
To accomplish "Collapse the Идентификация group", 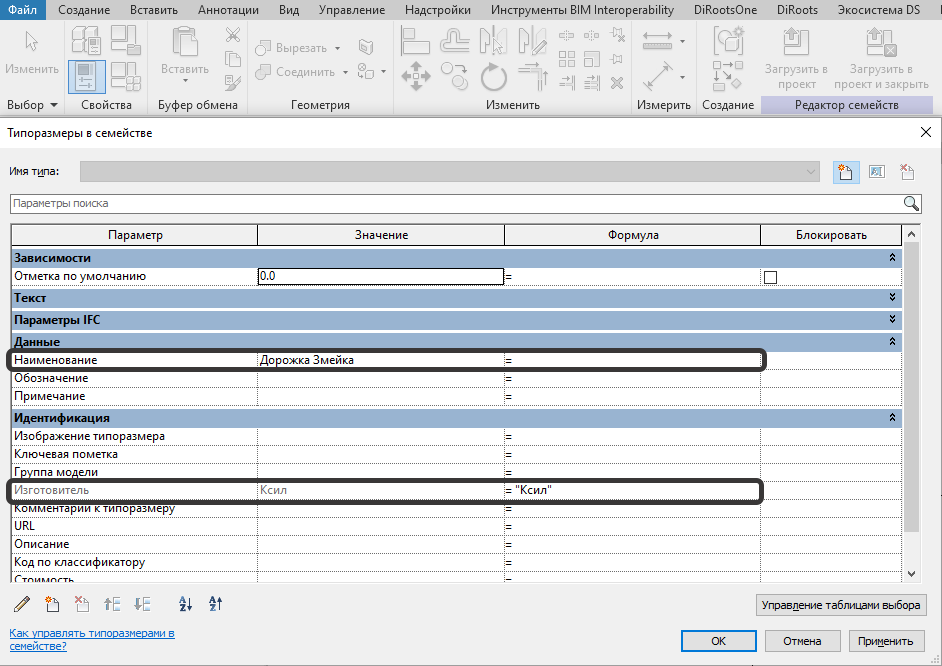I will click(892, 417).
